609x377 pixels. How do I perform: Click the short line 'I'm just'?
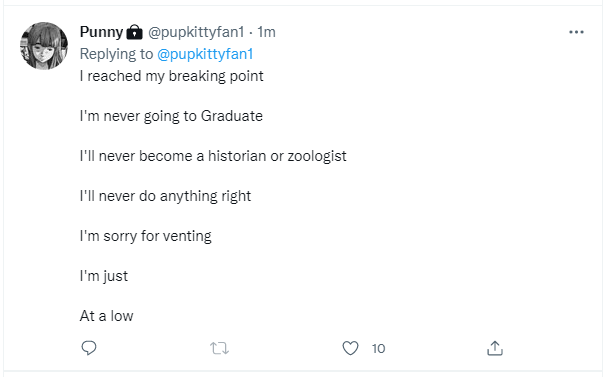pyautogui.click(x=104, y=276)
